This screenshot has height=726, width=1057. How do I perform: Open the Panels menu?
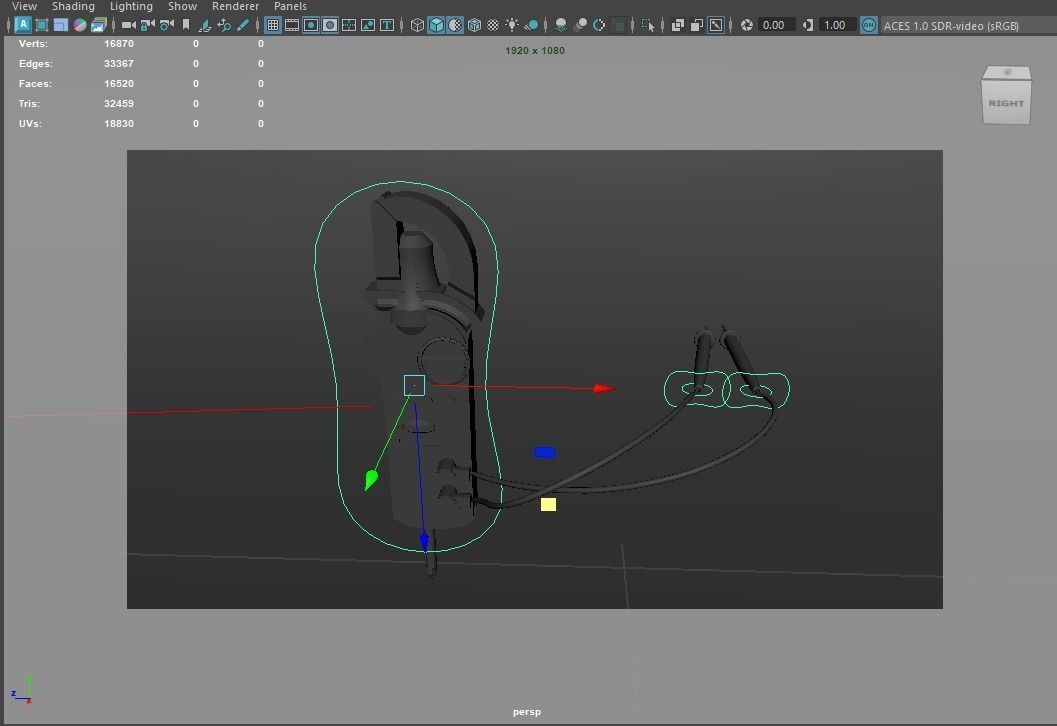tap(291, 6)
